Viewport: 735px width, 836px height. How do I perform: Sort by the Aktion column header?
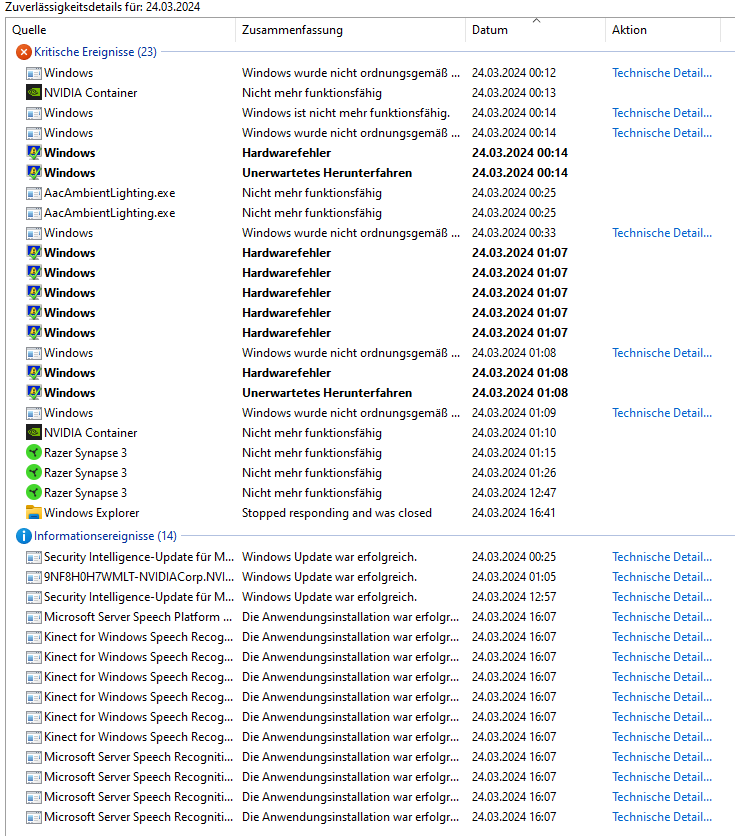(x=663, y=30)
